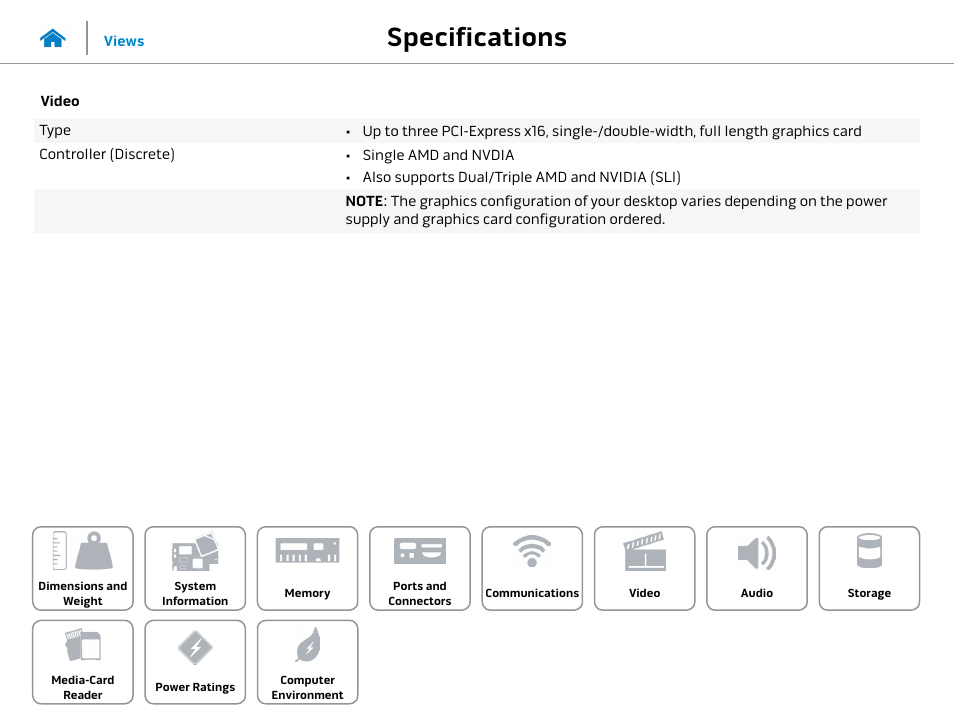
Task: Show the Storage specifications
Action: [869, 568]
